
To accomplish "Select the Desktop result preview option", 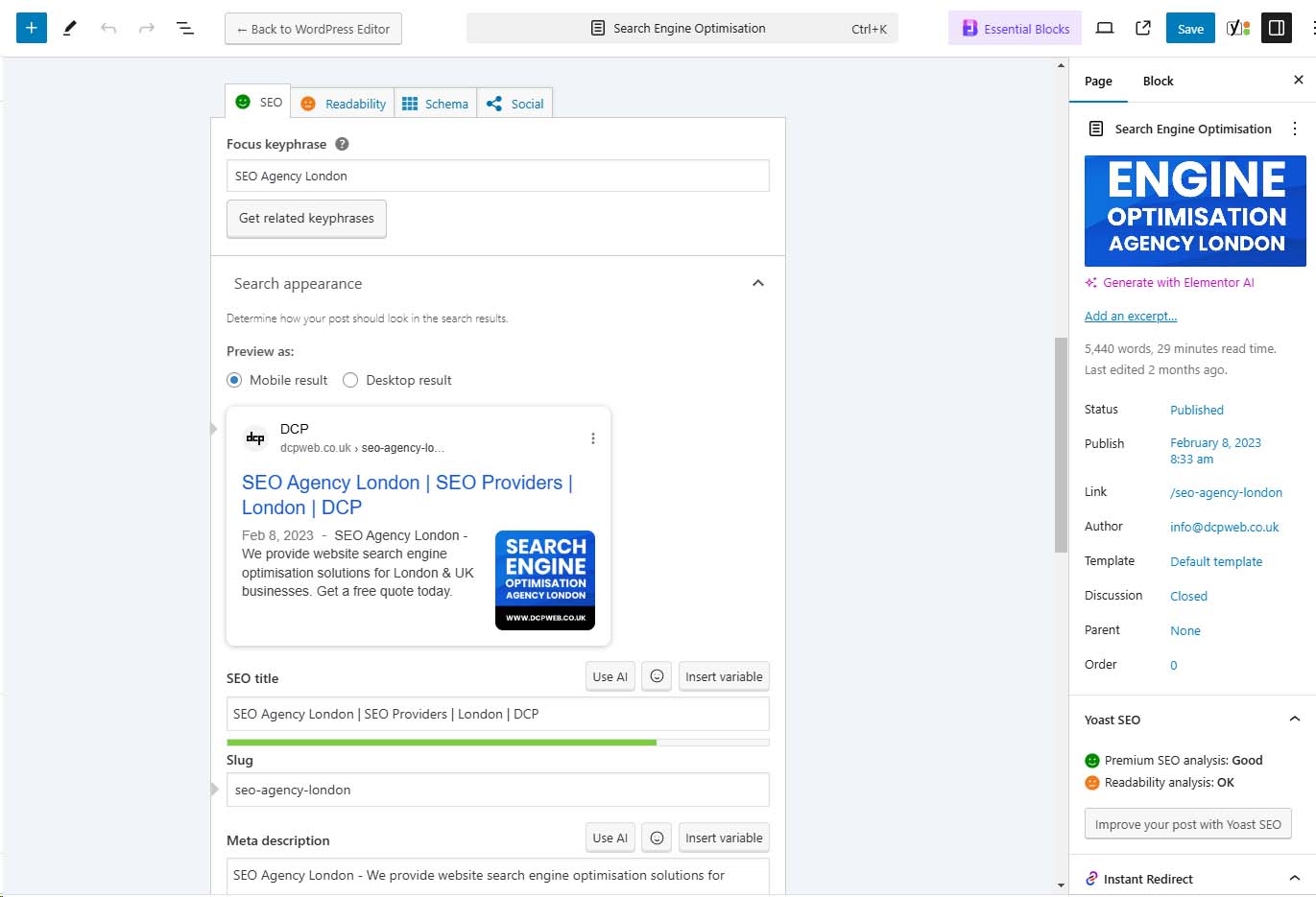I will 350,380.
